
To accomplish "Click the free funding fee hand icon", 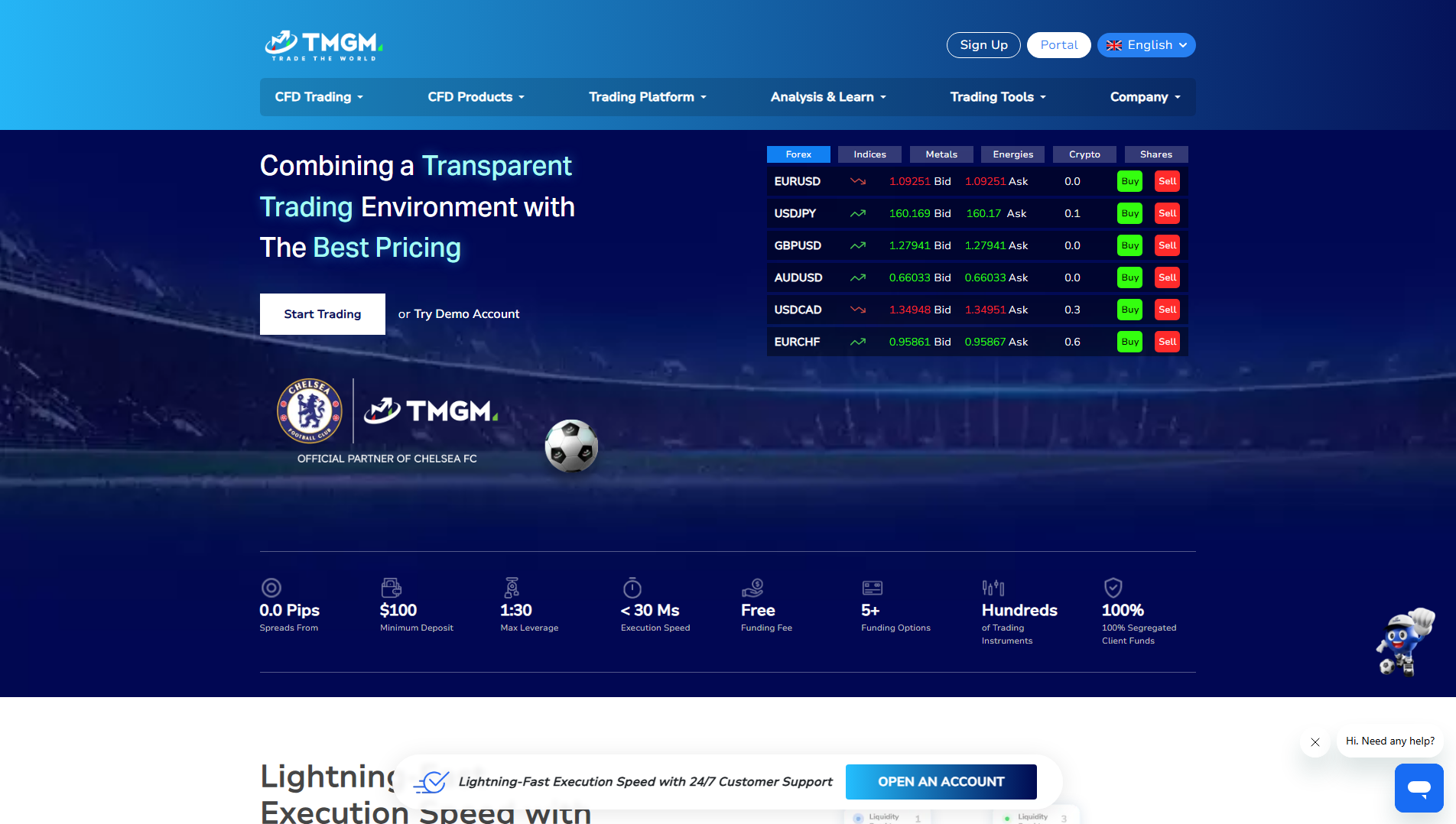I will [x=752, y=587].
